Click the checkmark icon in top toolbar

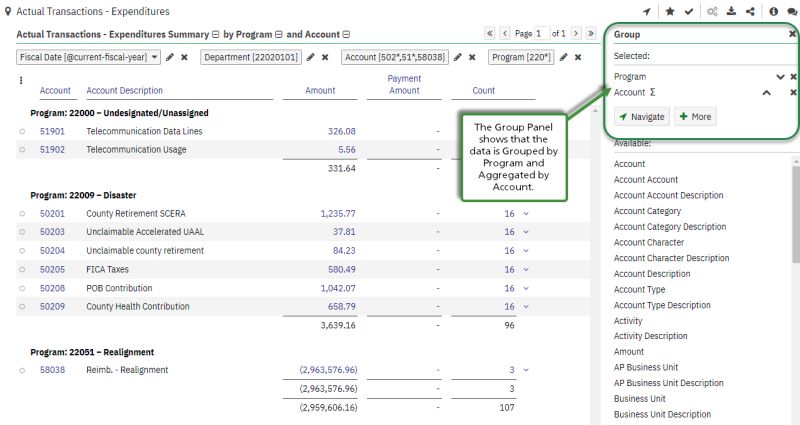point(689,11)
